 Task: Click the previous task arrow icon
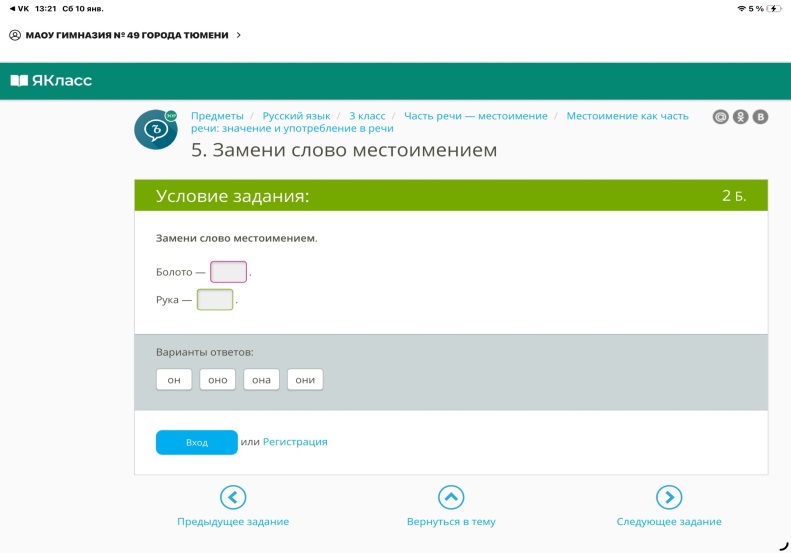tap(233, 497)
